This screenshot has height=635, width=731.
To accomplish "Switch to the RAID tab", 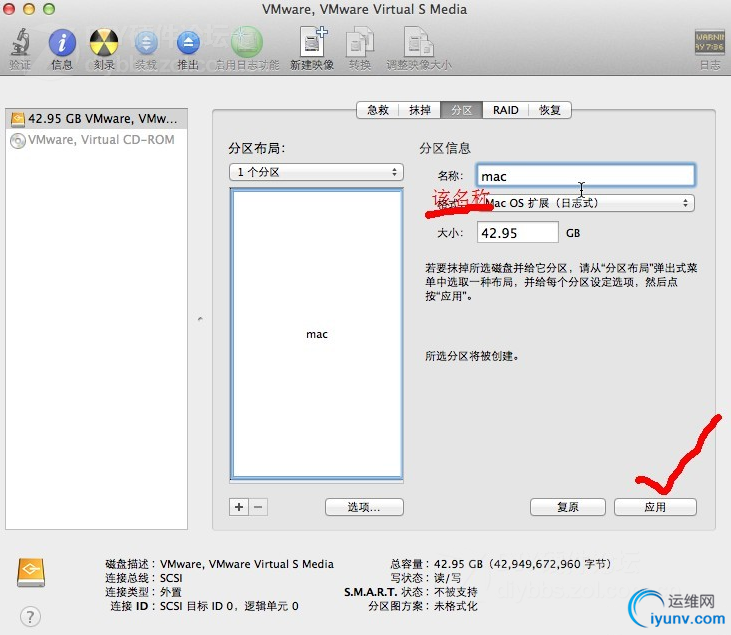I will [x=505, y=110].
